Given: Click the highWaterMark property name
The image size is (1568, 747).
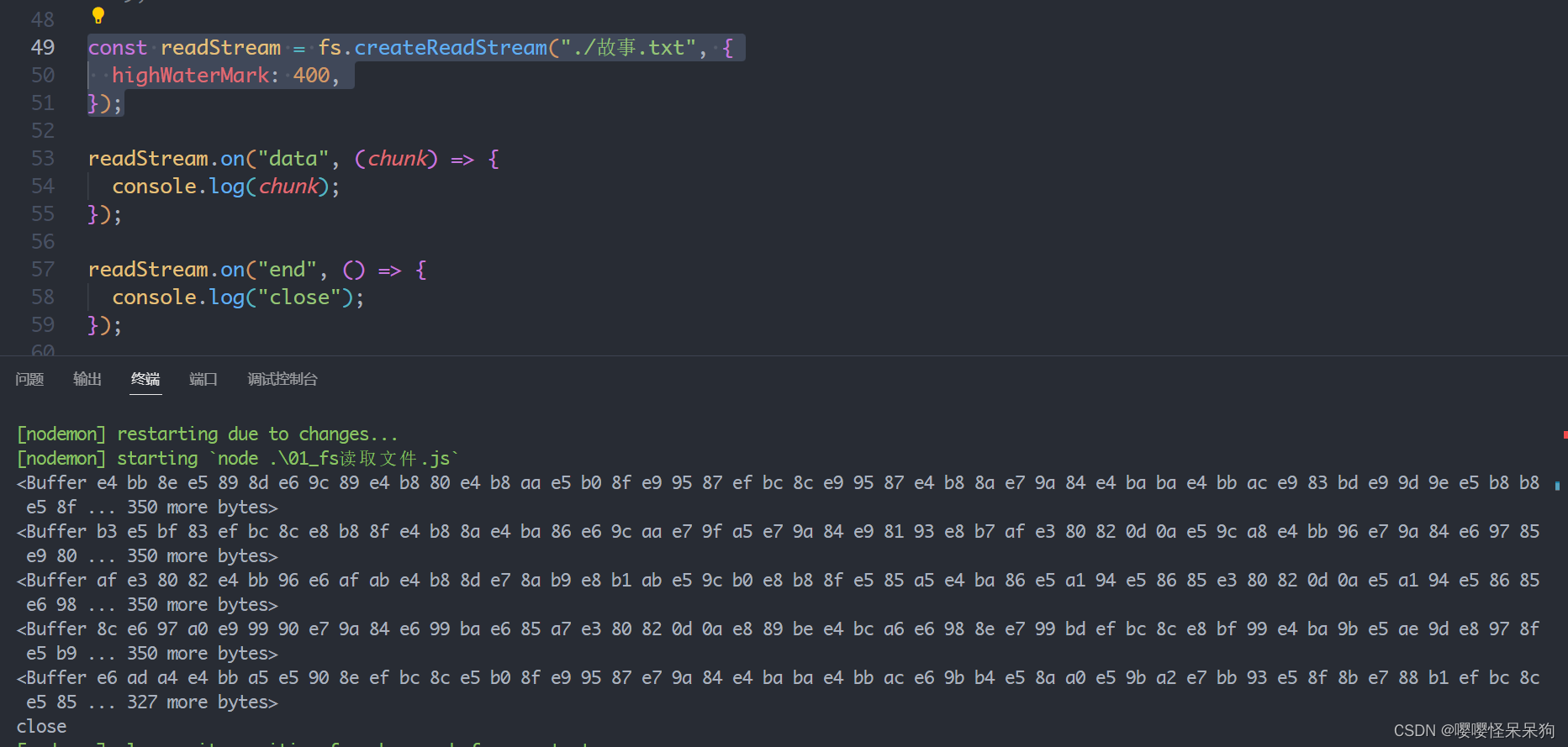Looking at the screenshot, I should (191, 76).
